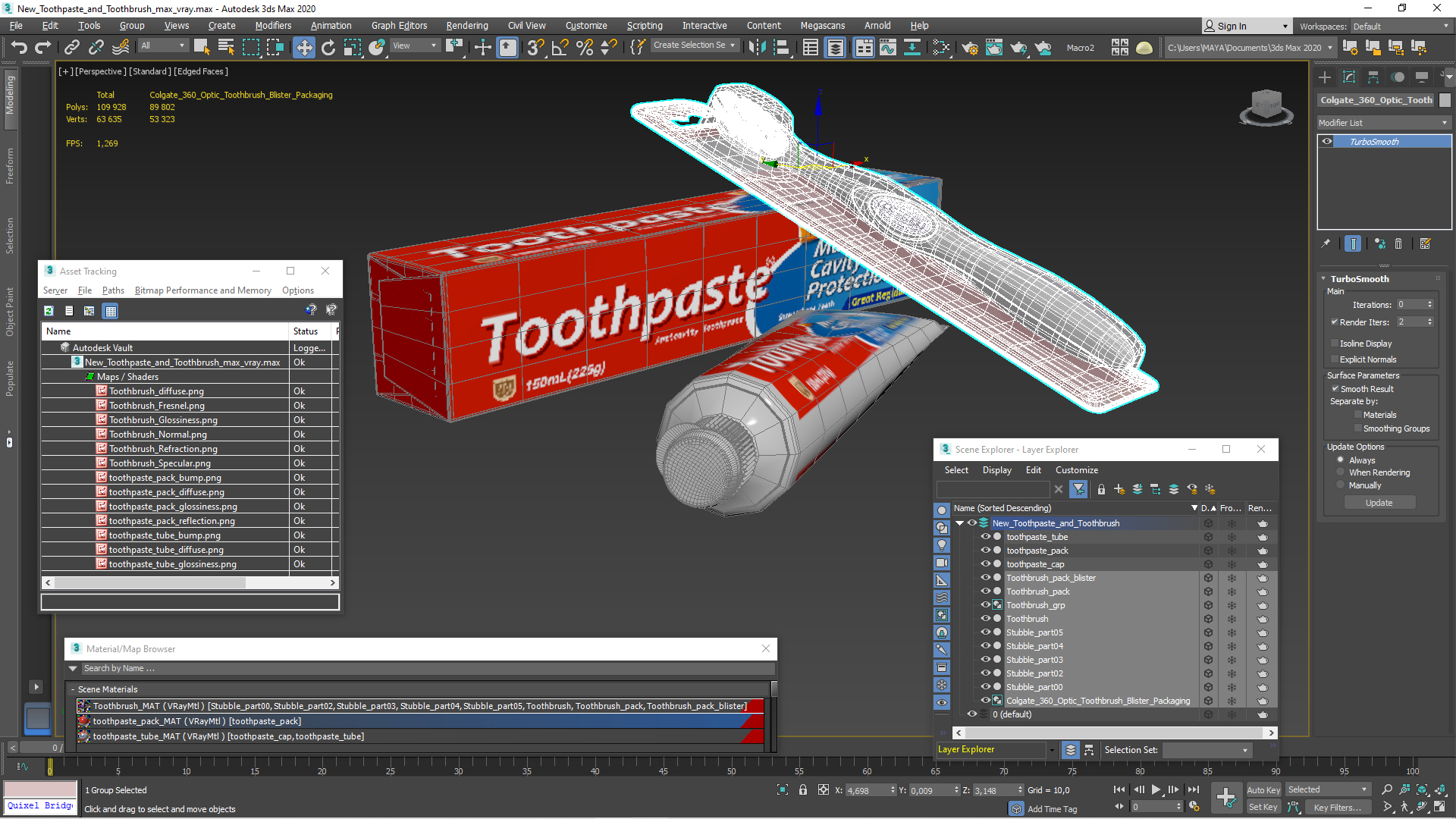The width and height of the screenshot is (1456, 819).
Task: Open the Create panel plus tab
Action: pos(1325,77)
